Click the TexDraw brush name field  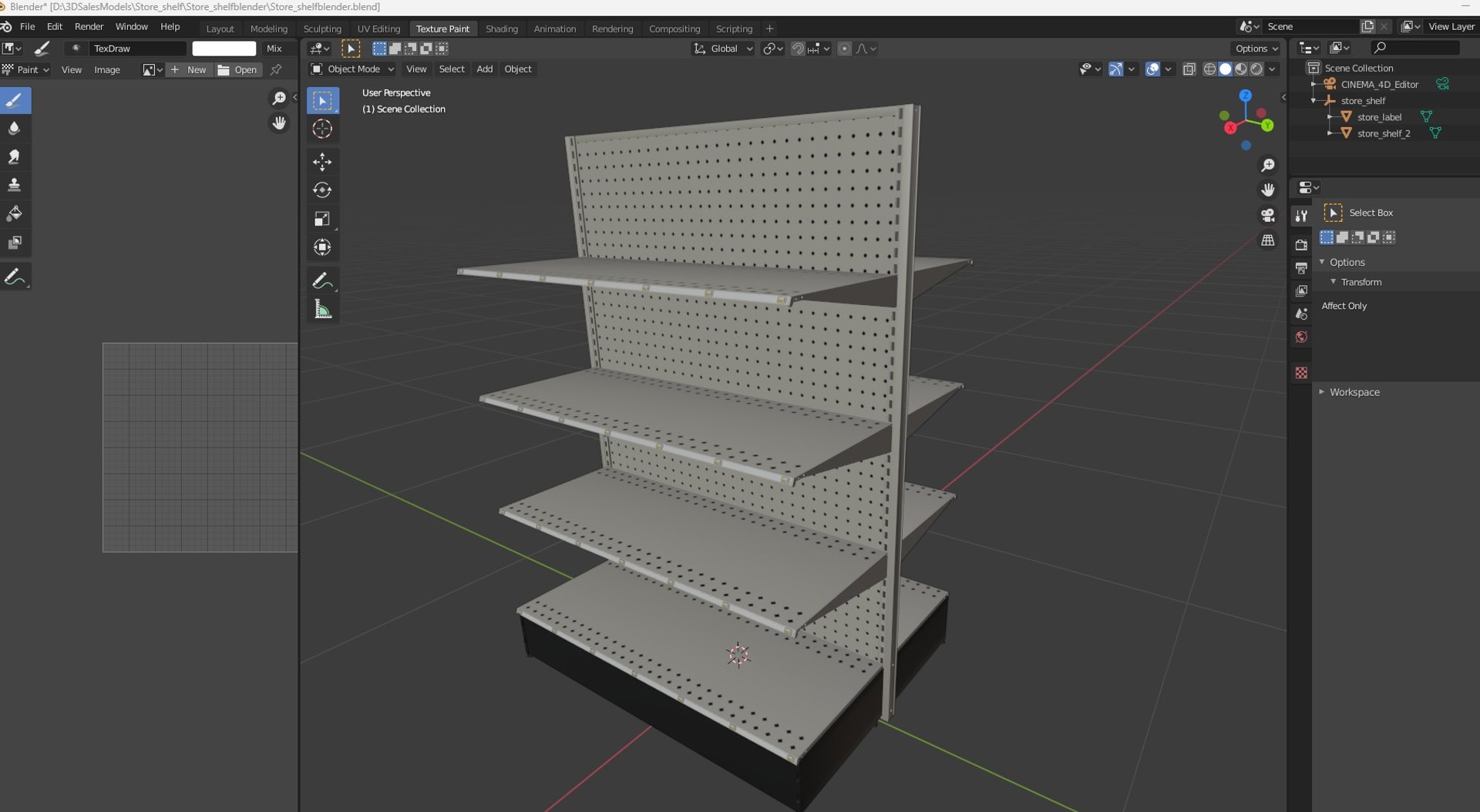pos(137,49)
